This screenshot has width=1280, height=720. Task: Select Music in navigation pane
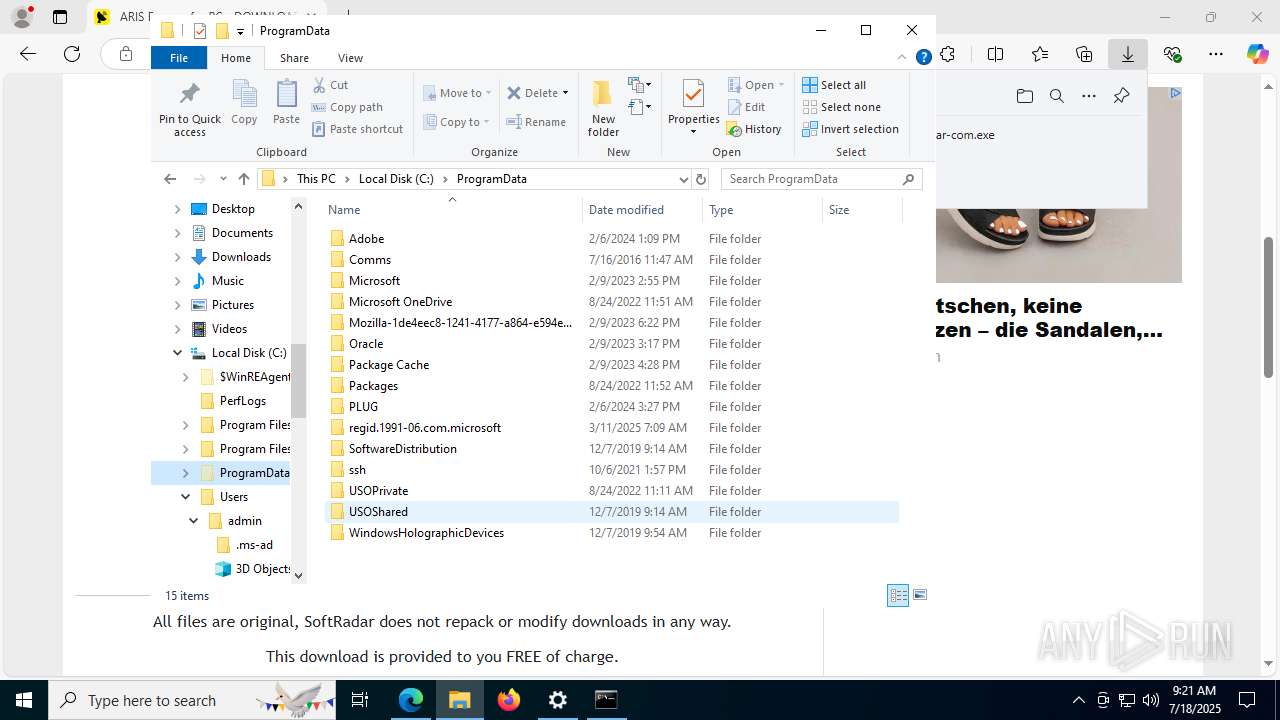click(x=227, y=281)
